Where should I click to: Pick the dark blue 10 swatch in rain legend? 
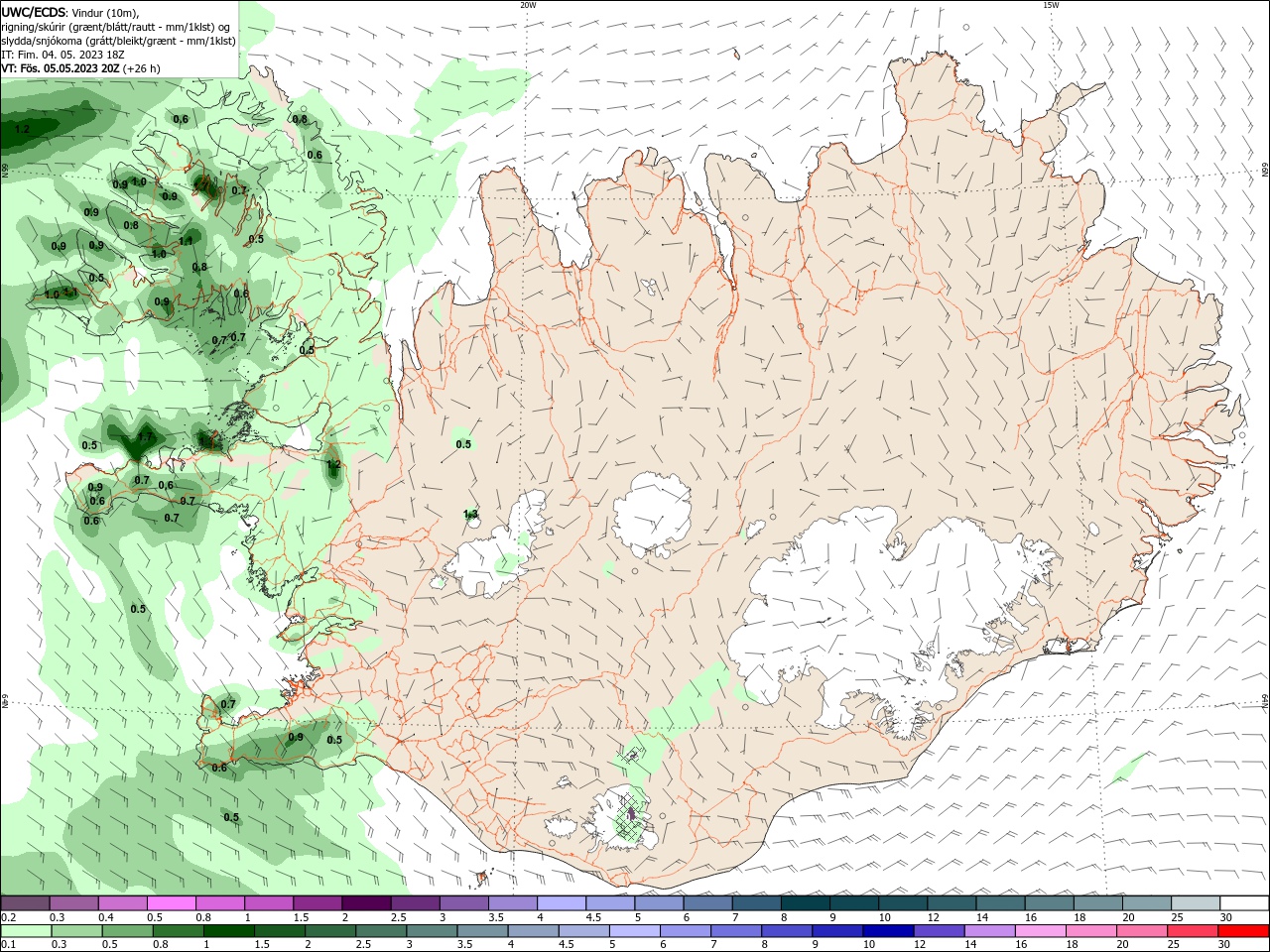886,931
